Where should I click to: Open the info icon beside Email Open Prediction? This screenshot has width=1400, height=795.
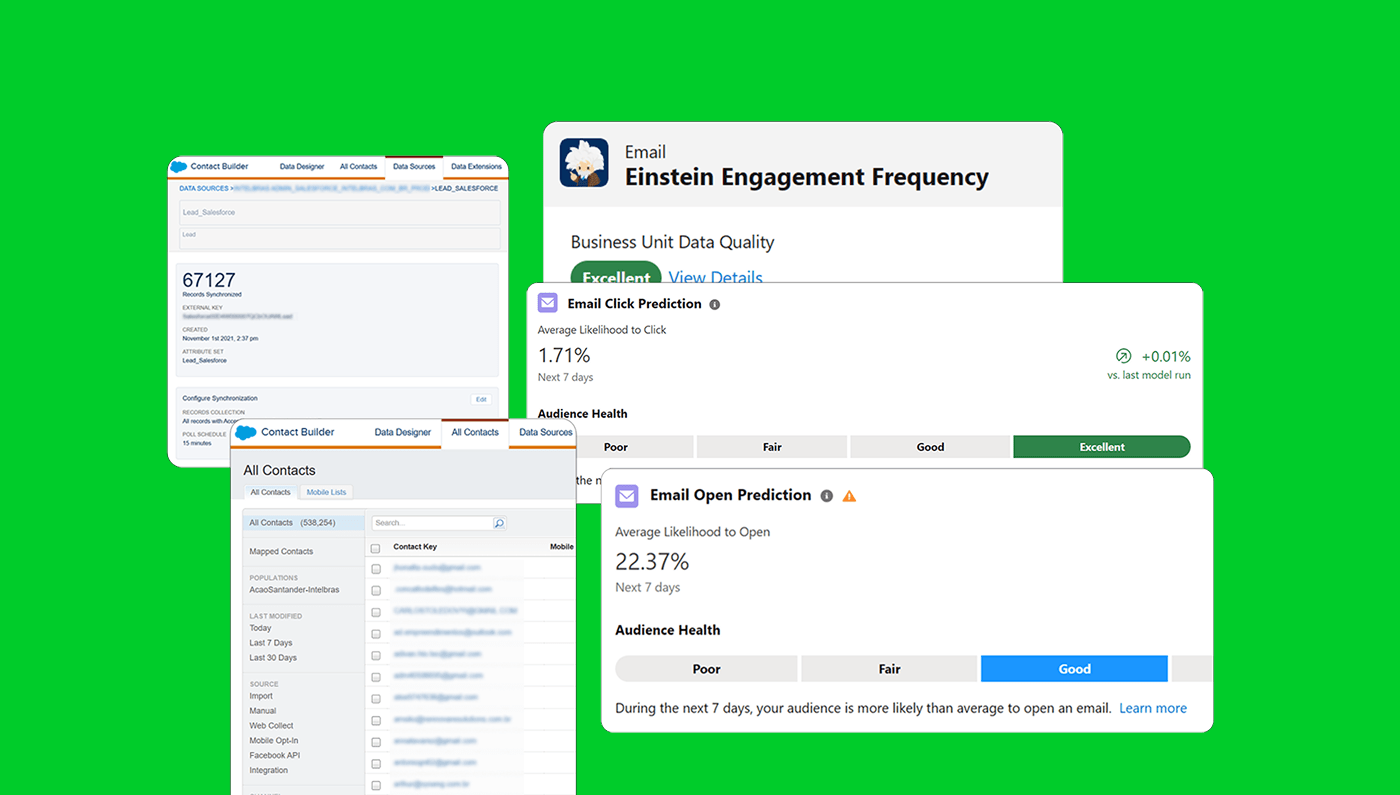[826, 496]
